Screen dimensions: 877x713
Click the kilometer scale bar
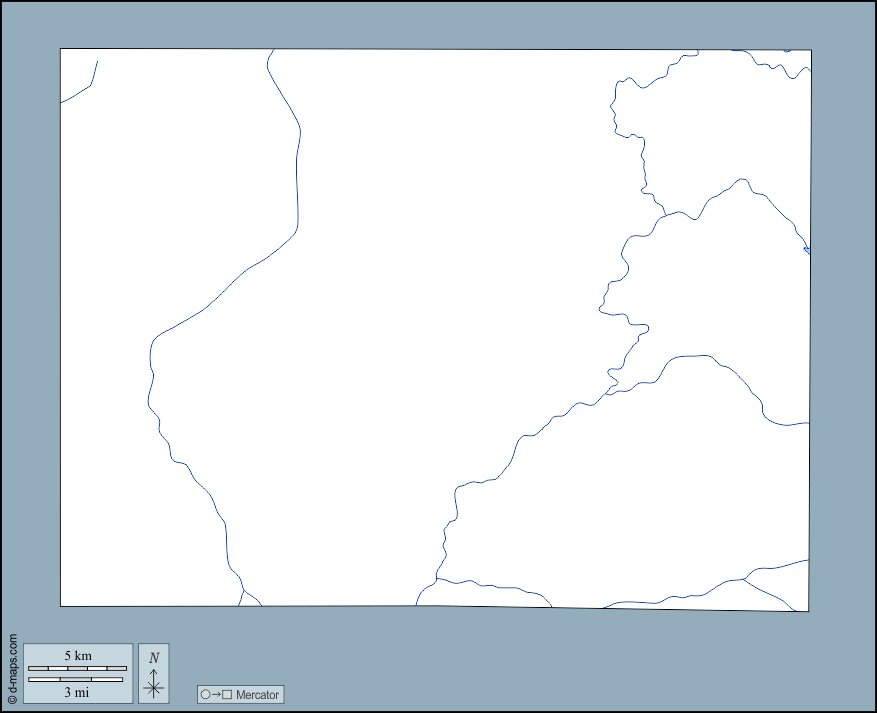(x=77, y=668)
